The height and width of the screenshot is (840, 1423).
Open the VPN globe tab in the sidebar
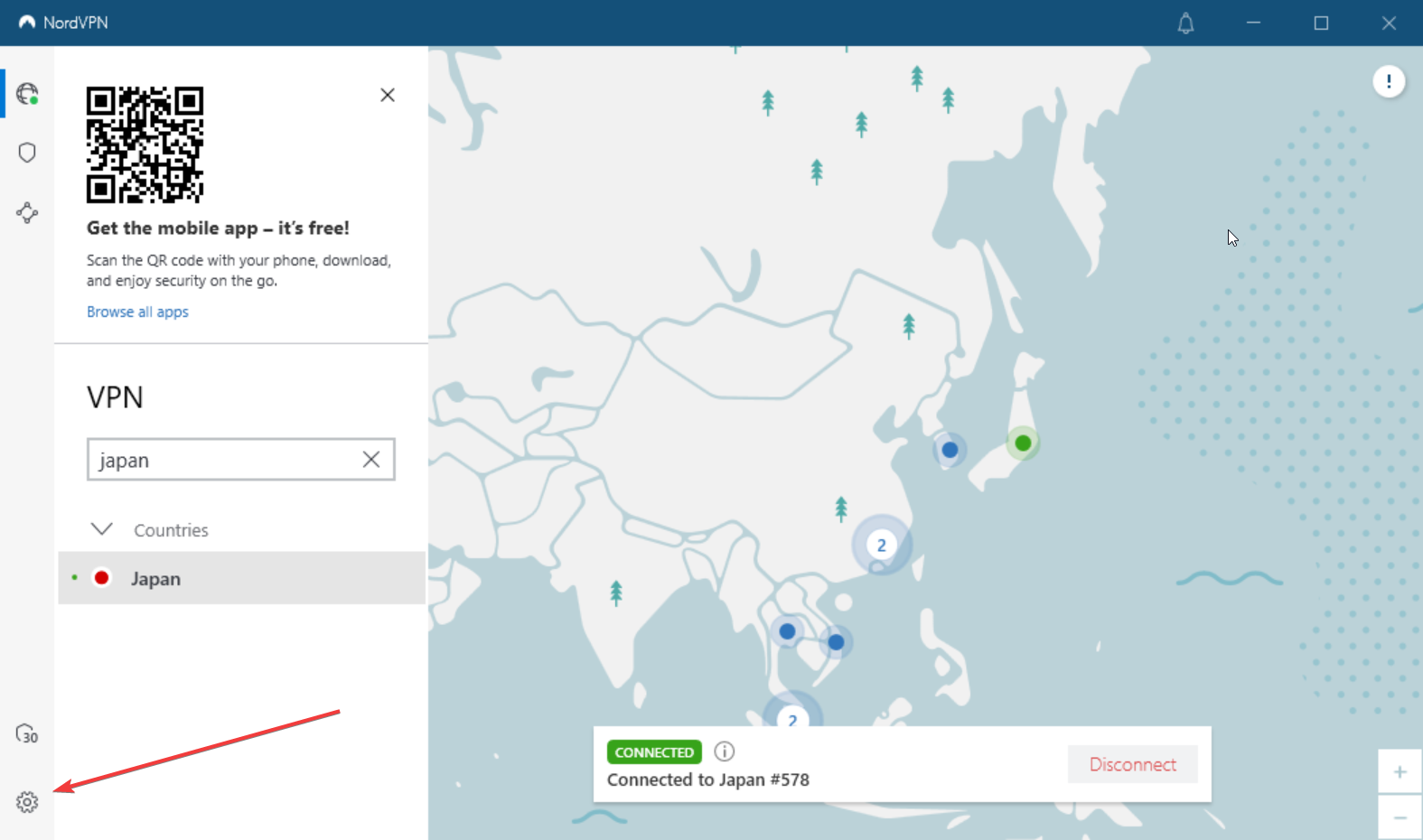27,93
